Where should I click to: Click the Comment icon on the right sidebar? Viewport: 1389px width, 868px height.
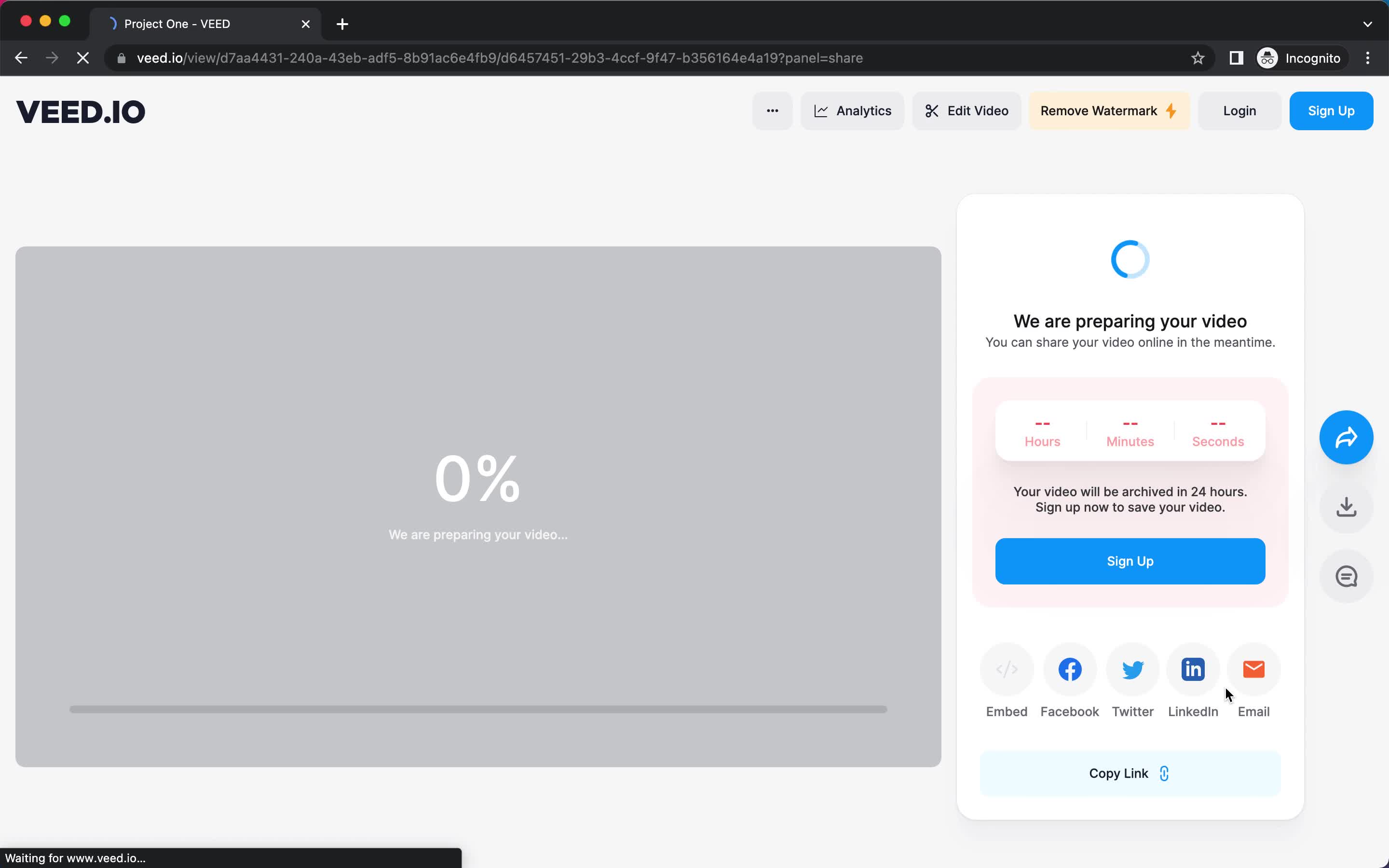(x=1346, y=576)
